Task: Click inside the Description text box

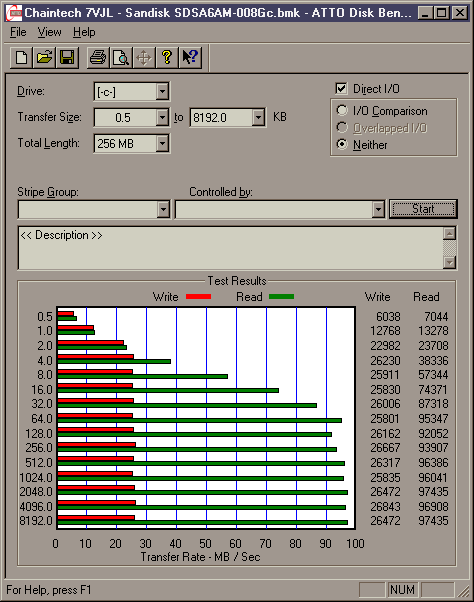Action: click(x=230, y=248)
